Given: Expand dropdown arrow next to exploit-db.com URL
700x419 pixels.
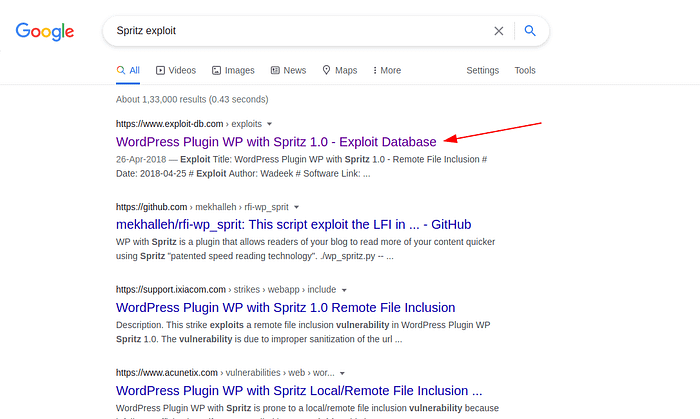Looking at the screenshot, I should [269, 124].
